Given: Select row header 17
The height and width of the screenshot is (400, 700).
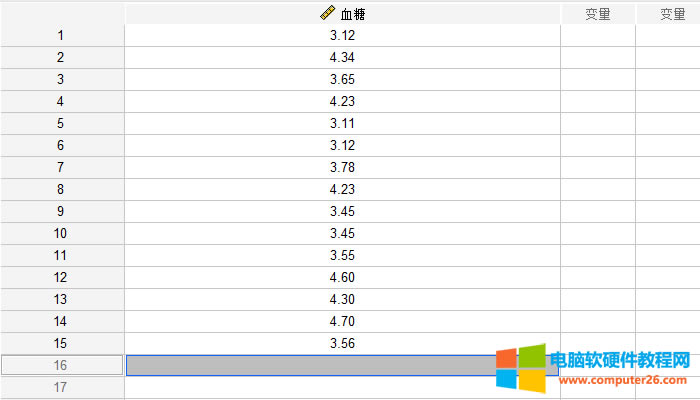Looking at the screenshot, I should [x=62, y=387].
